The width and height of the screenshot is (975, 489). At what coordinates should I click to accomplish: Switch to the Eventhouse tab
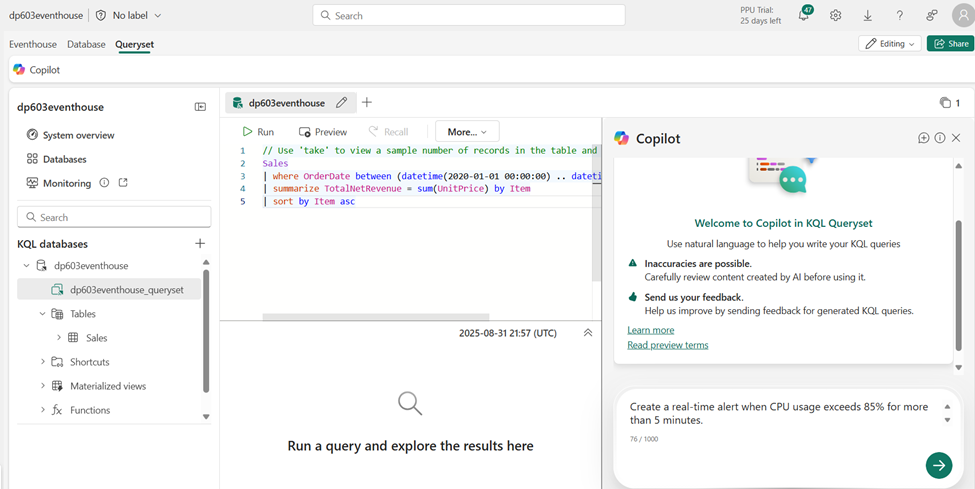(x=33, y=44)
